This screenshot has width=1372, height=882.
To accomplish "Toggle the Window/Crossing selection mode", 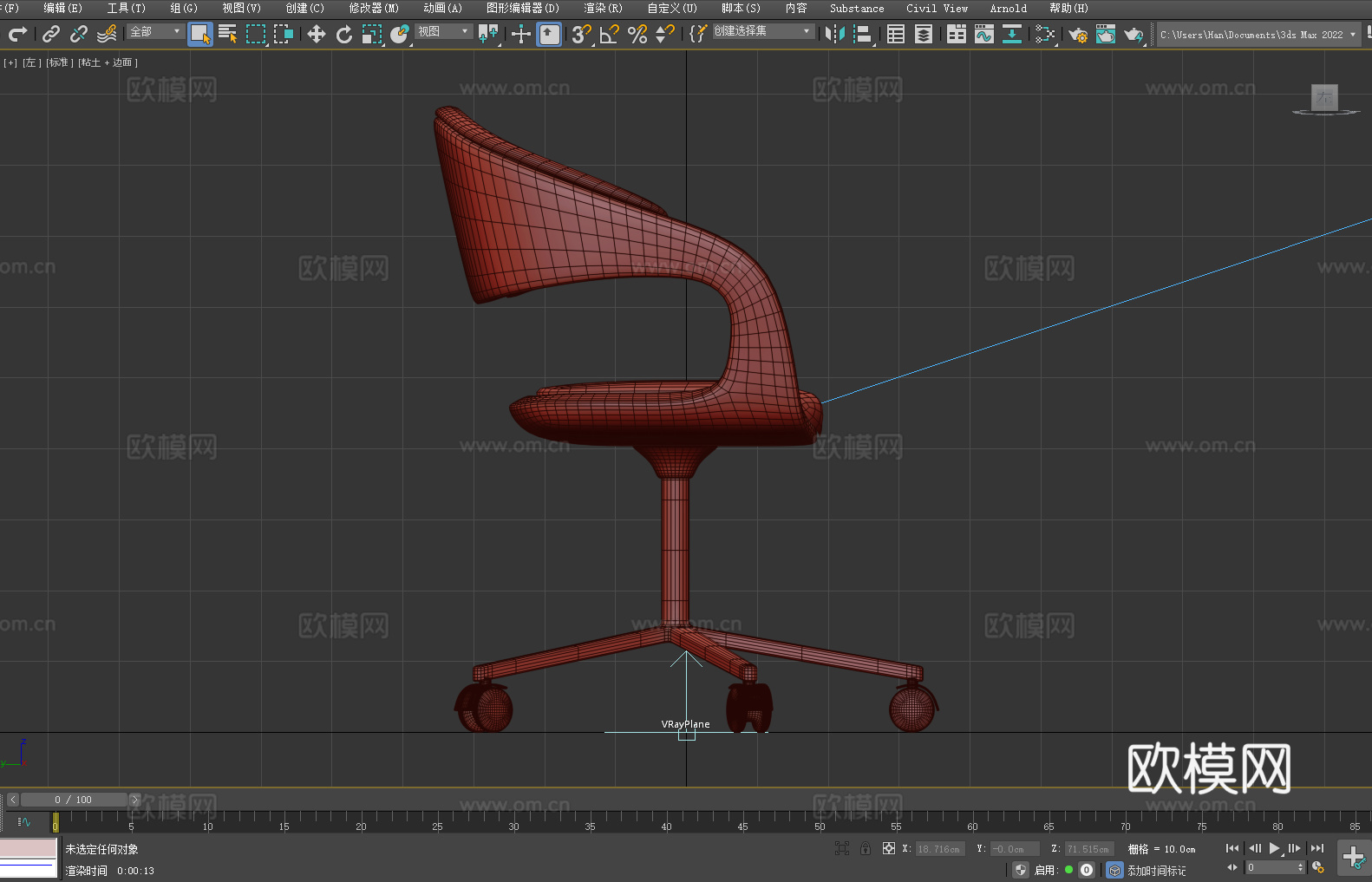I will pyautogui.click(x=284, y=34).
